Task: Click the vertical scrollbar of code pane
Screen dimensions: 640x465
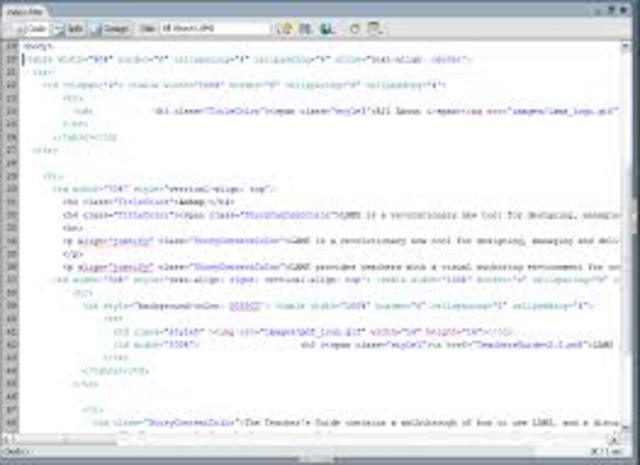Action: [625, 237]
